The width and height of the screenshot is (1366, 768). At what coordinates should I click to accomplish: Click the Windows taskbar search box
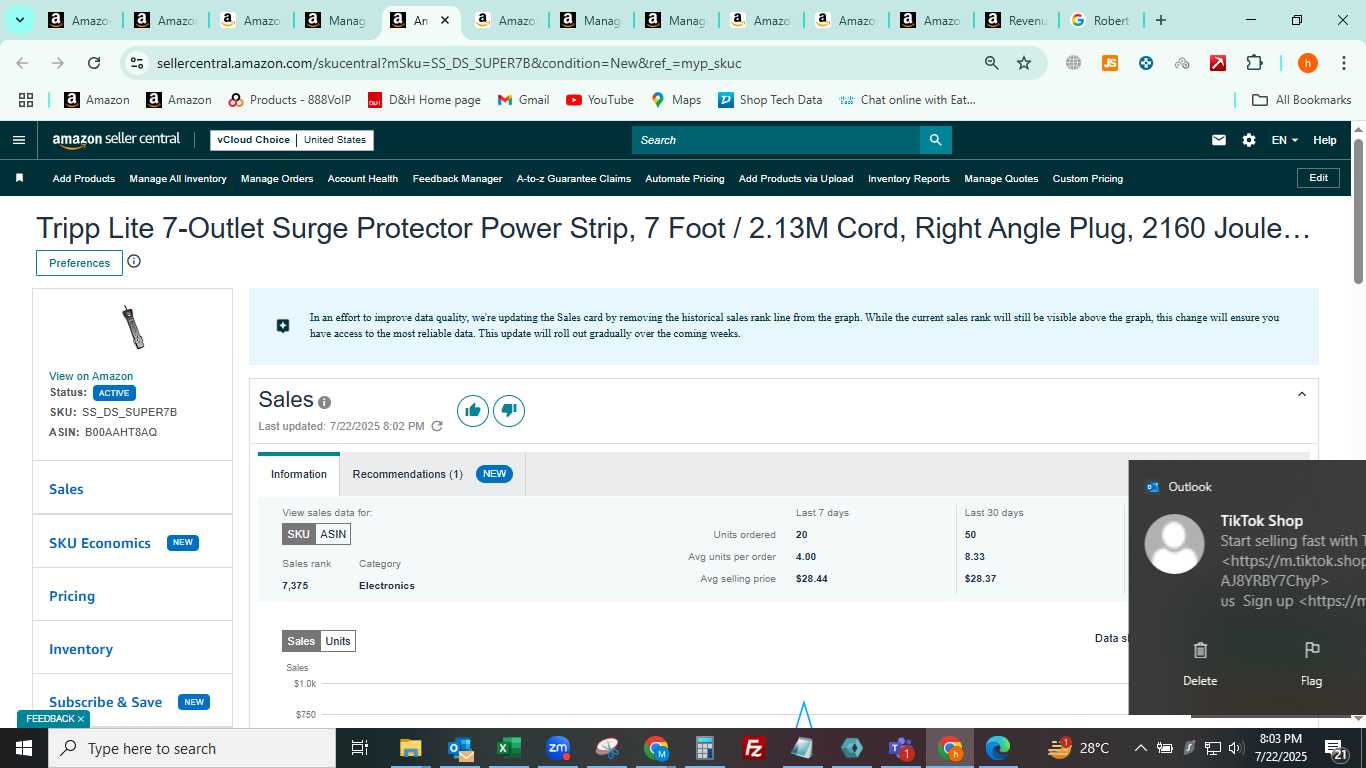192,748
